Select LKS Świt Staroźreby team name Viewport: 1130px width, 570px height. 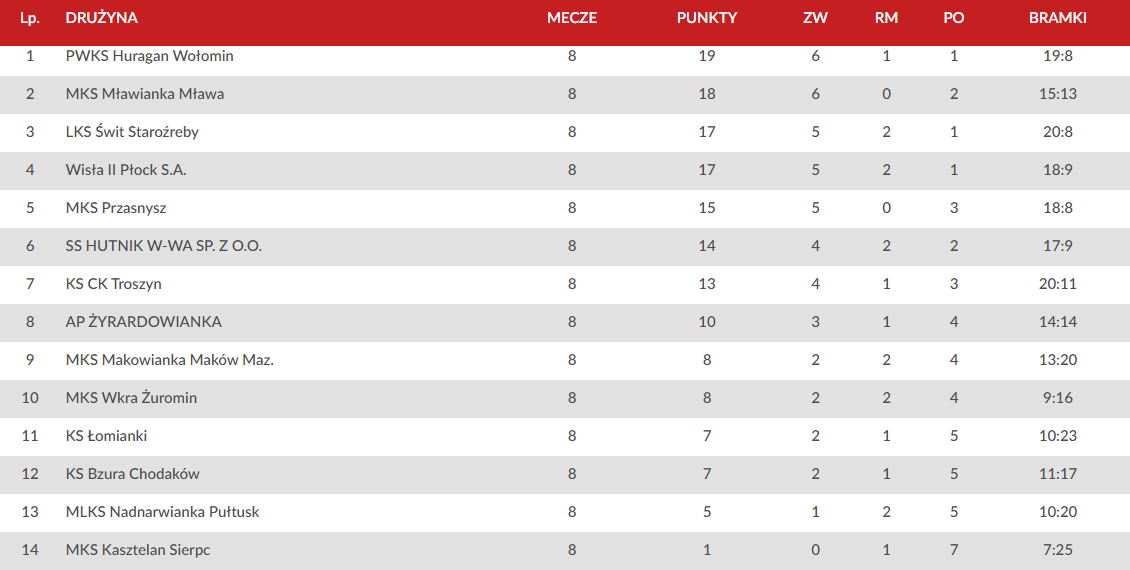pos(132,132)
